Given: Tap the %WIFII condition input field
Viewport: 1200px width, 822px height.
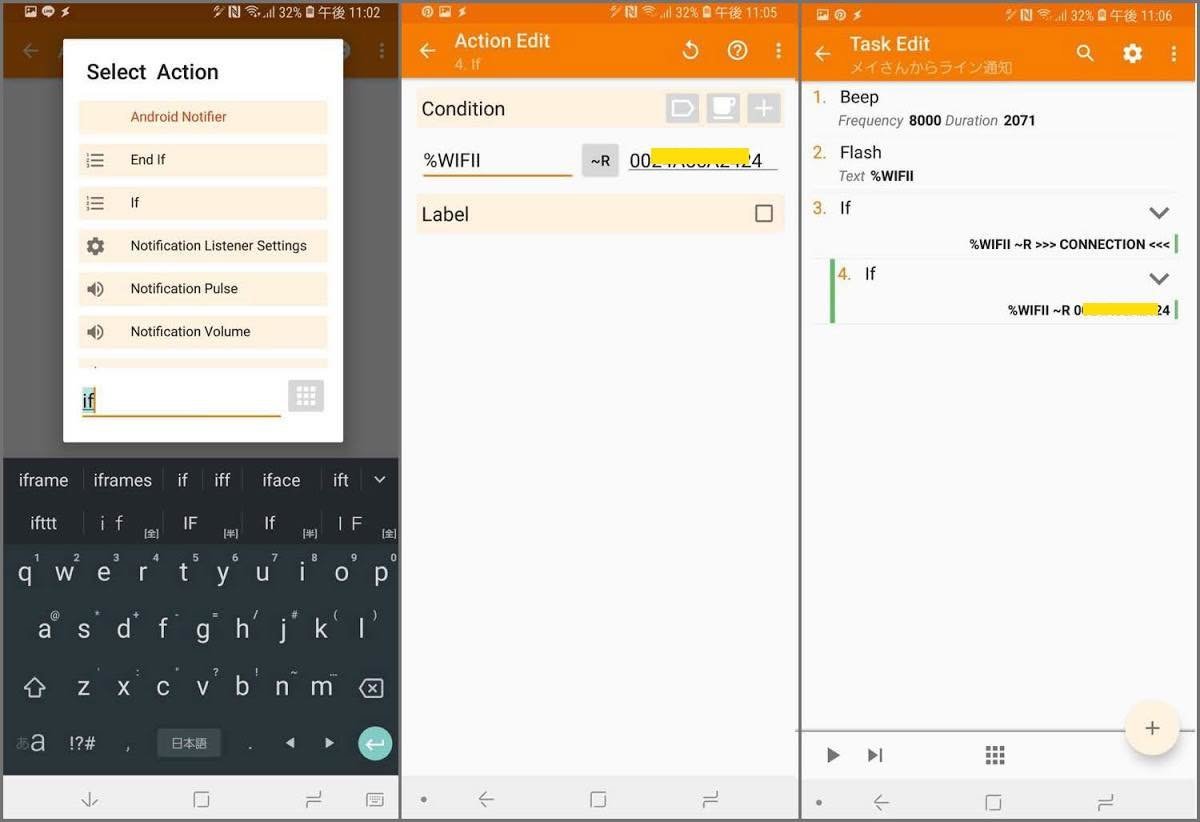Looking at the screenshot, I should (497, 159).
